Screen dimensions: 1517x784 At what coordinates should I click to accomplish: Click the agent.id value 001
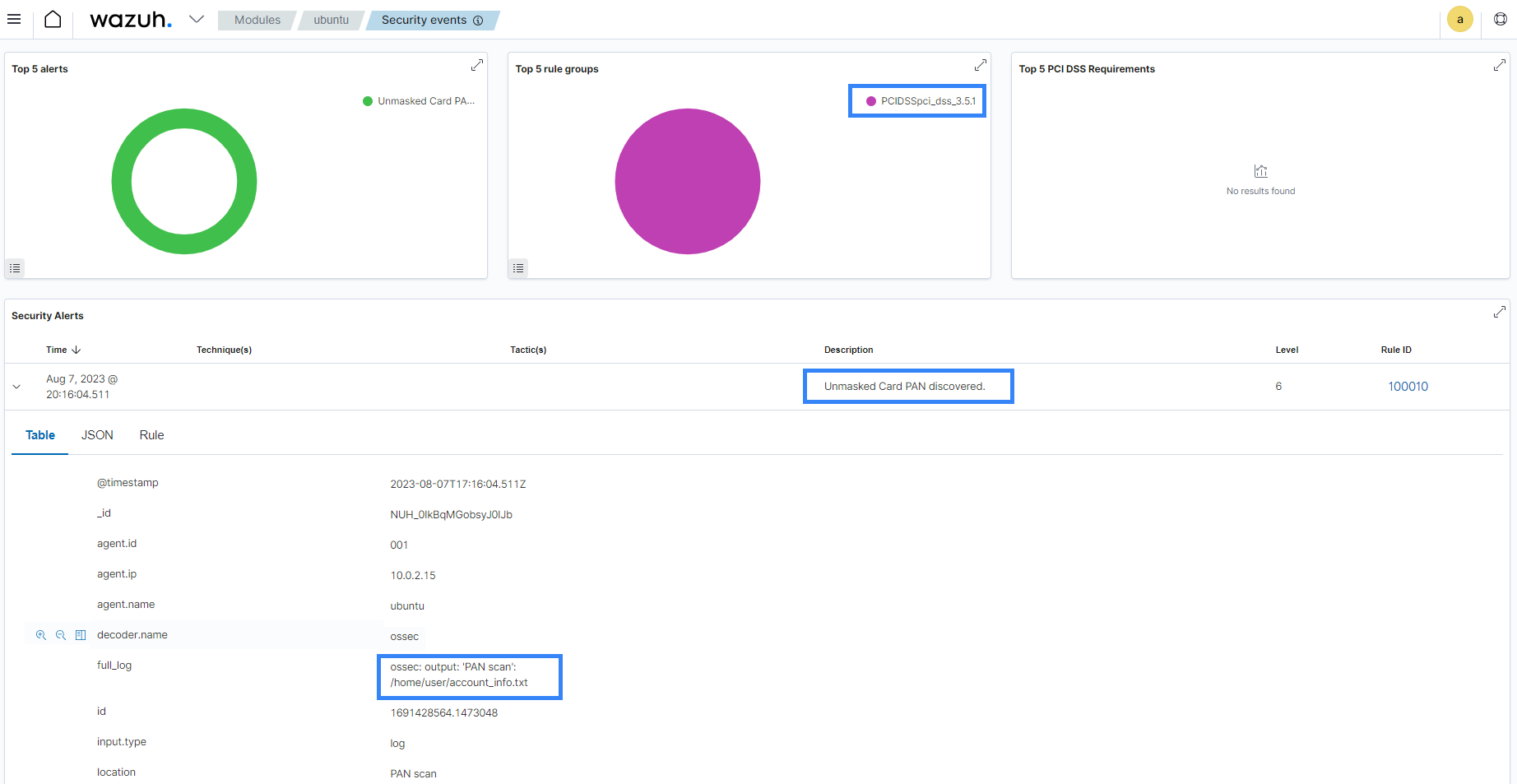(x=399, y=545)
